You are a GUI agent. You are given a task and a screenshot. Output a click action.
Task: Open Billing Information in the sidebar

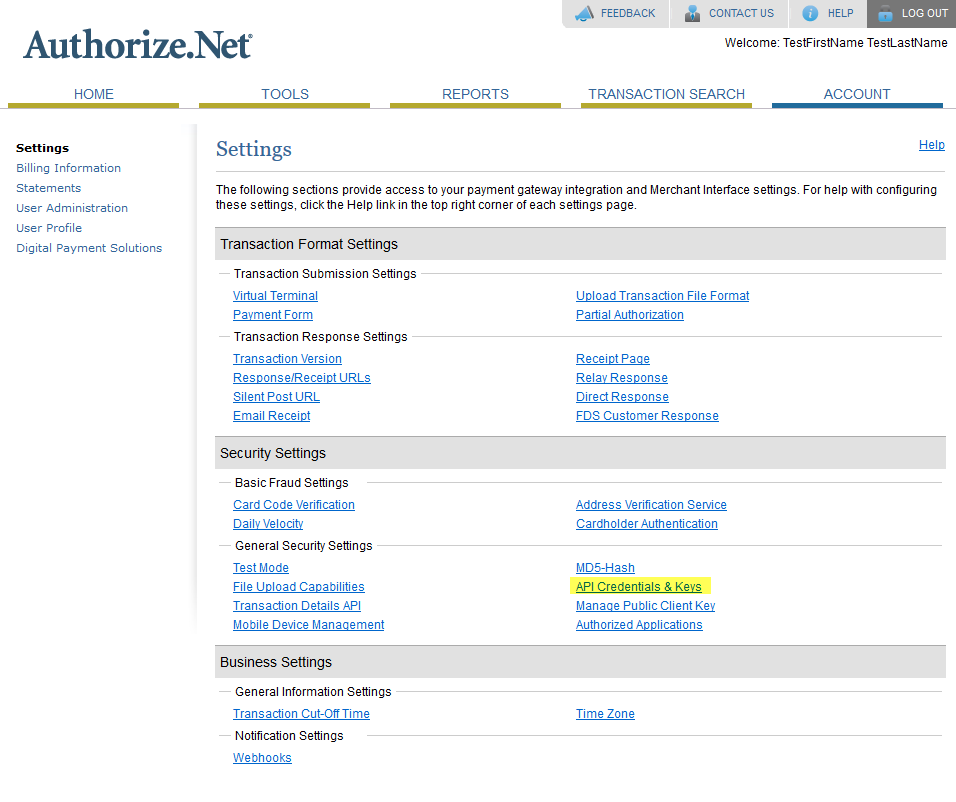[68, 167]
